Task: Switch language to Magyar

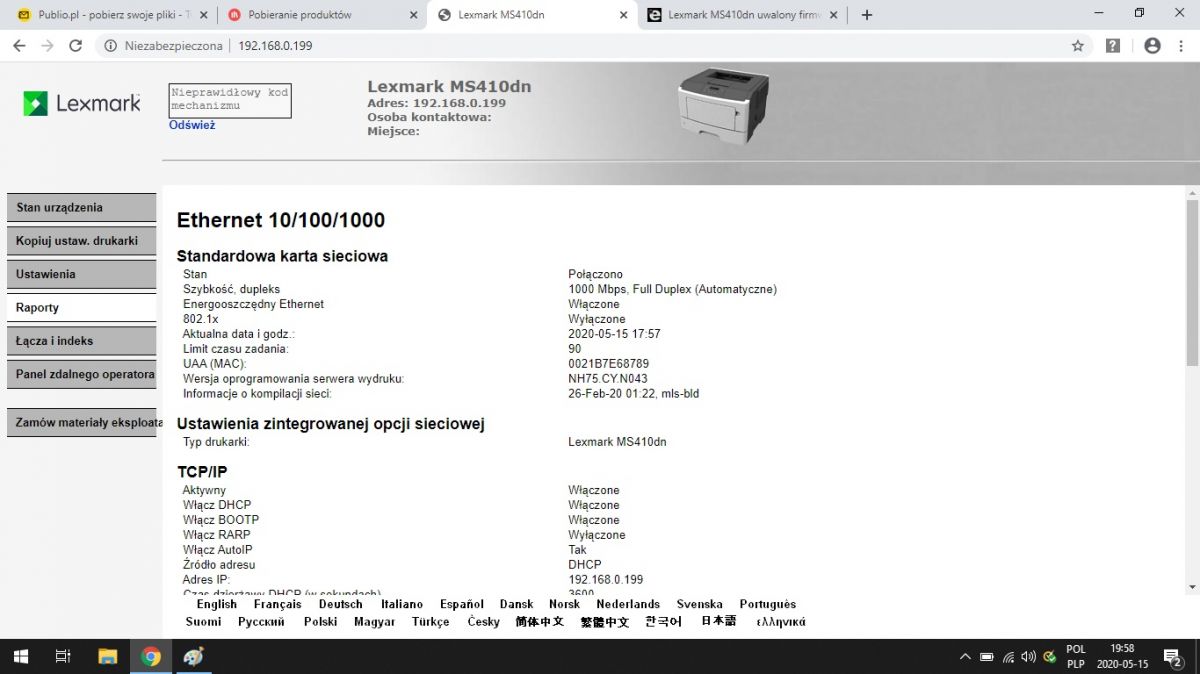Action: (x=375, y=622)
